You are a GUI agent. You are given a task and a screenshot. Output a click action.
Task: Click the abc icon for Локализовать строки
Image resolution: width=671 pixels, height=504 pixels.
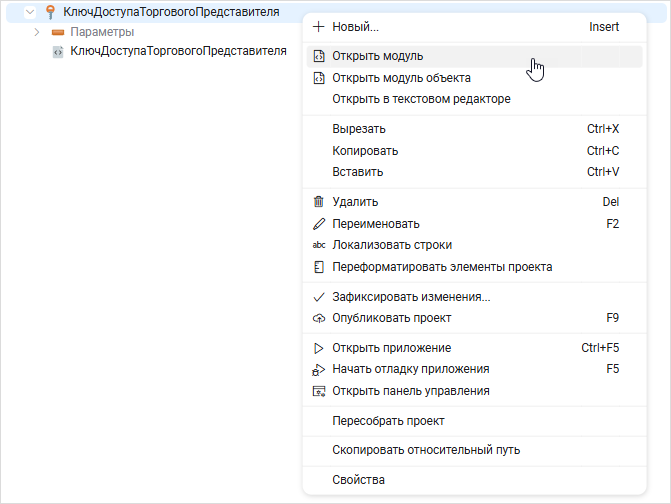pyautogui.click(x=319, y=245)
